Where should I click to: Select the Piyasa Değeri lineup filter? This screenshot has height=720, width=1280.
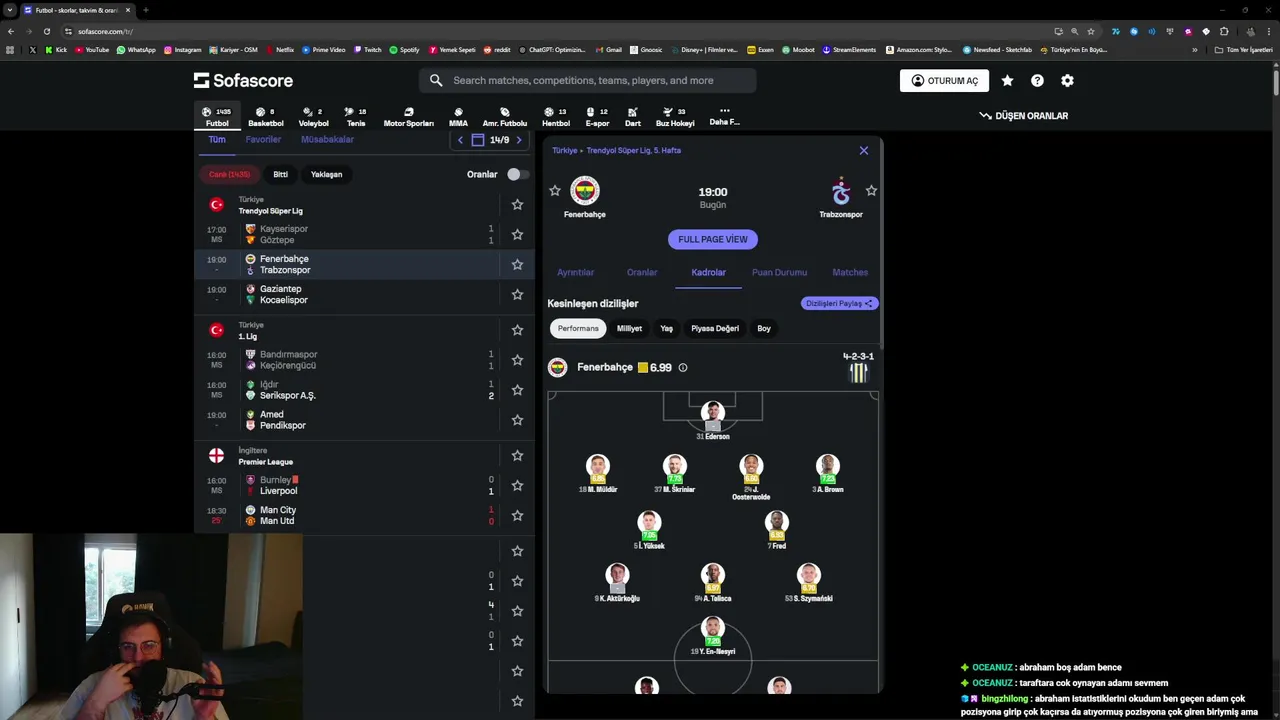tap(715, 328)
